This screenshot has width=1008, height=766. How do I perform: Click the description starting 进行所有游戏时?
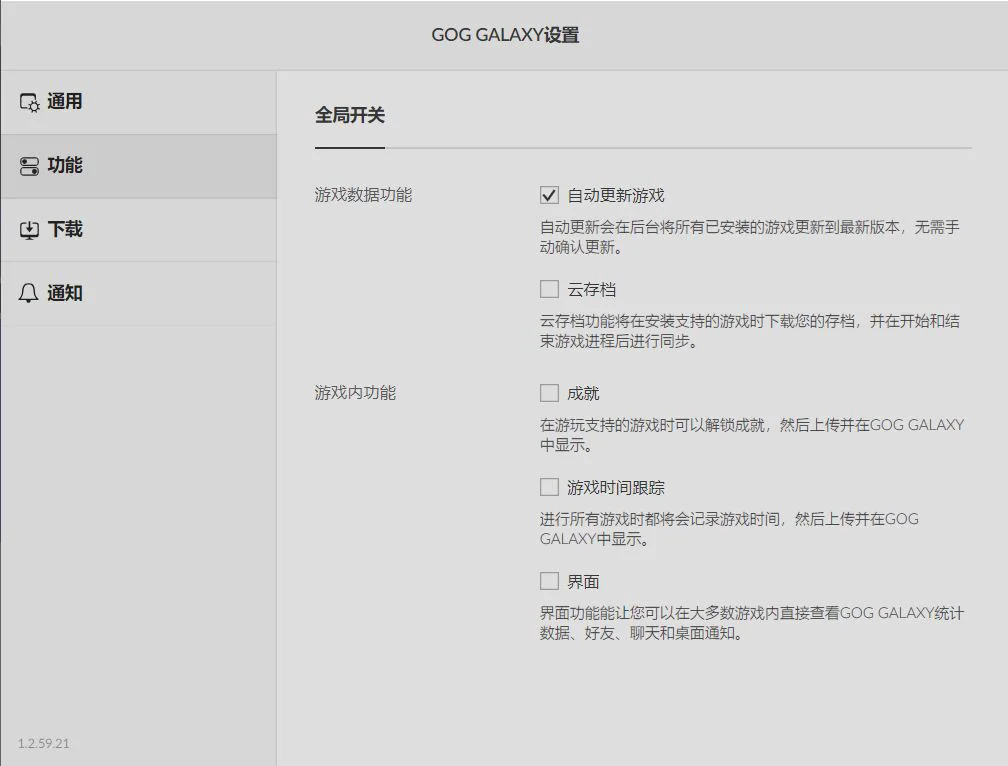729,529
